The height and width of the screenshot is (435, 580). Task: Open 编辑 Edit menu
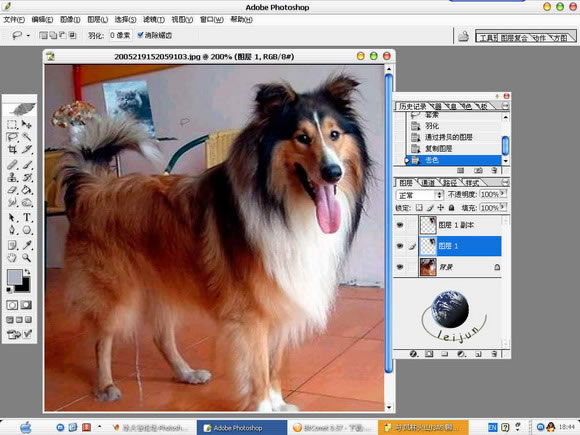(x=42, y=20)
